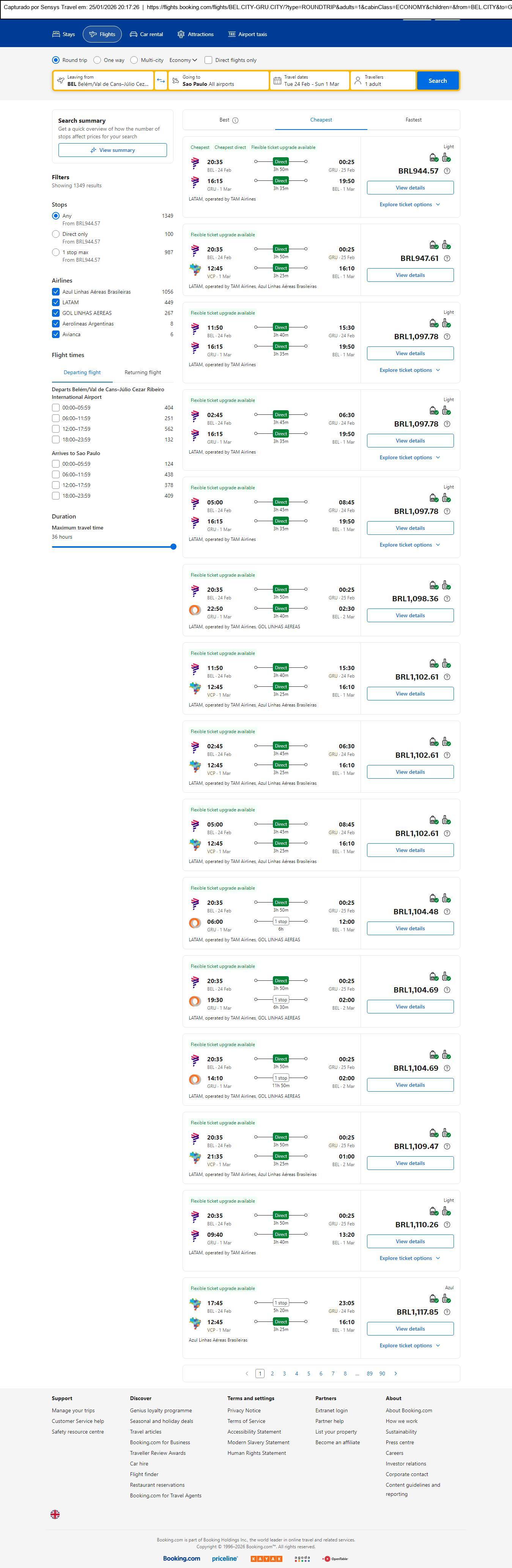Viewport: 512px width, 1568px height.
Task: Click the UK flag language icon
Action: (x=55, y=1514)
